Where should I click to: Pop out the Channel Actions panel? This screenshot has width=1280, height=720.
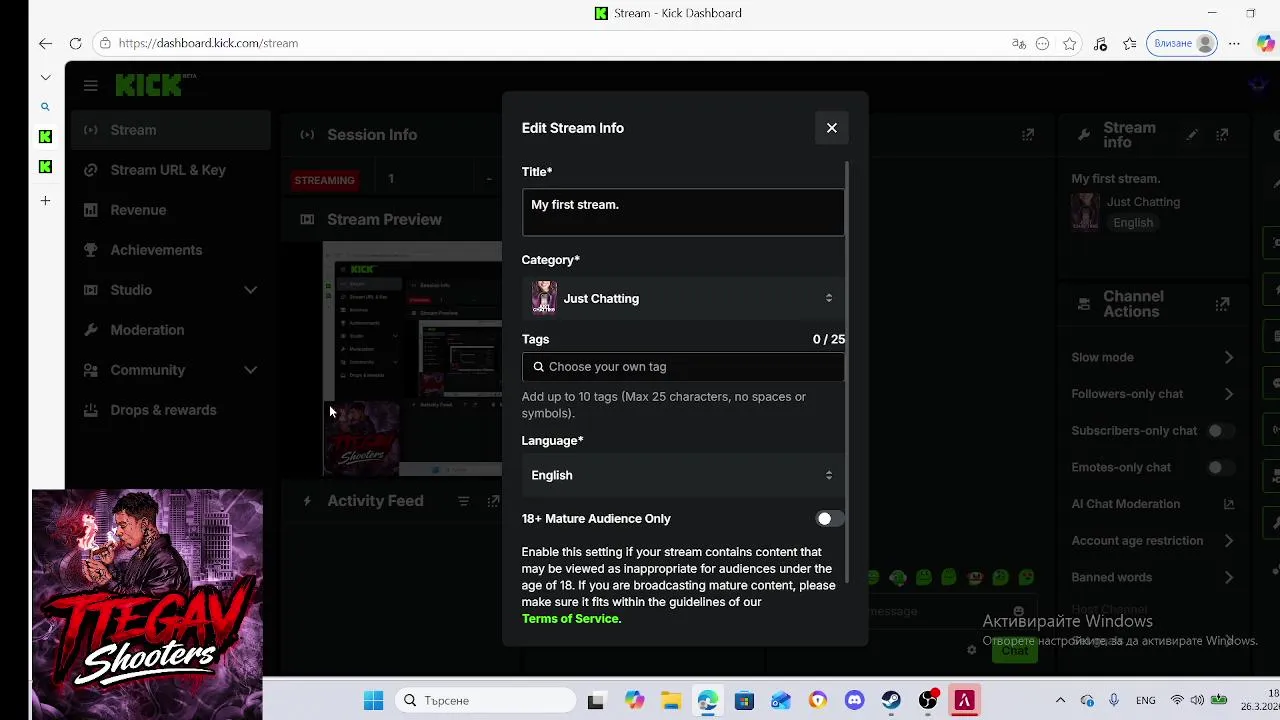(x=1222, y=304)
